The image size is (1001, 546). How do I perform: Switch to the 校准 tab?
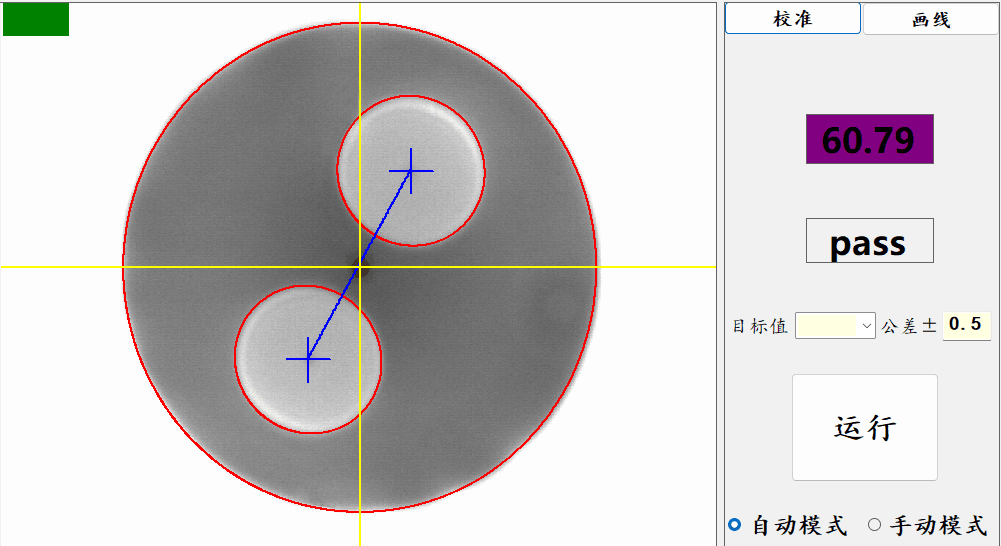click(793, 19)
